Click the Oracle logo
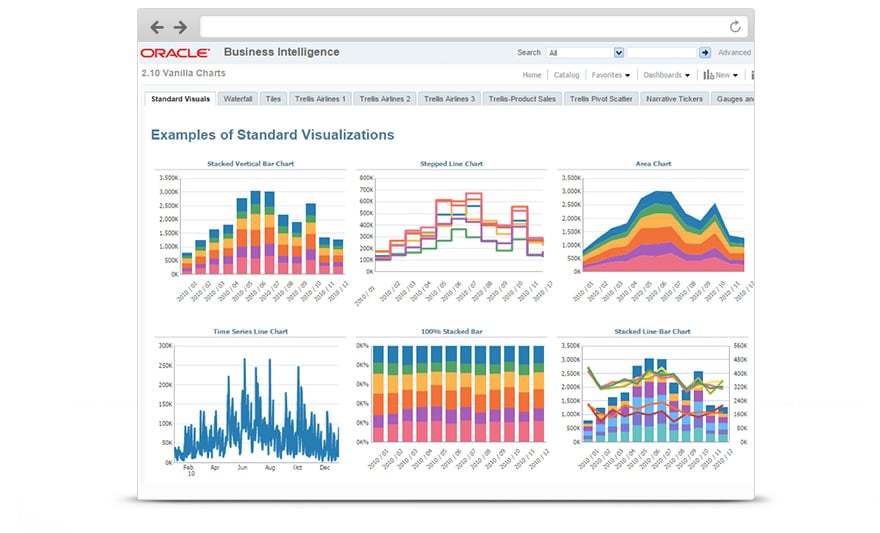Screen dimensions: 880x533 coord(175,53)
